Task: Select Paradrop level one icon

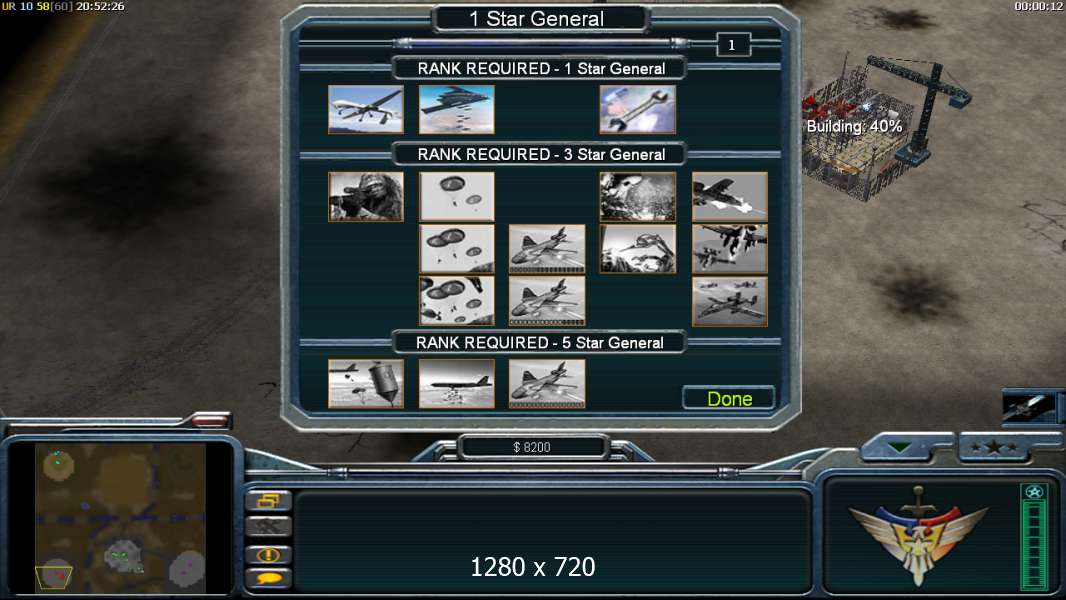Action: click(x=457, y=197)
